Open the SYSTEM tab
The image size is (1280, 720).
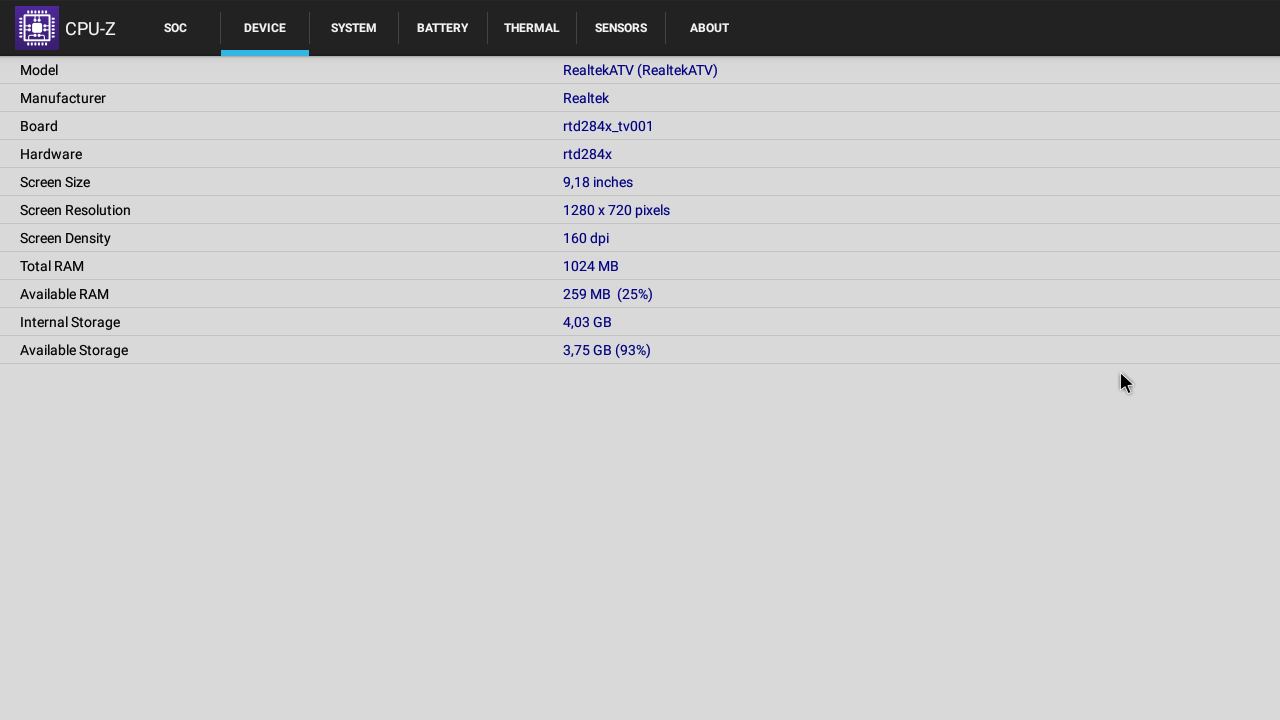pos(354,28)
